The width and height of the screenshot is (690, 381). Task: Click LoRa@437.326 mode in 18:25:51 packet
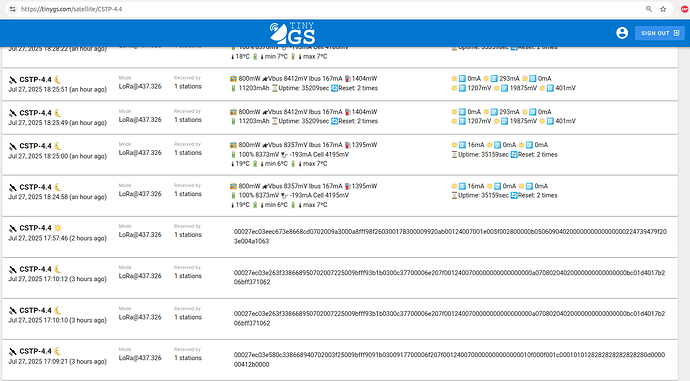click(140, 86)
